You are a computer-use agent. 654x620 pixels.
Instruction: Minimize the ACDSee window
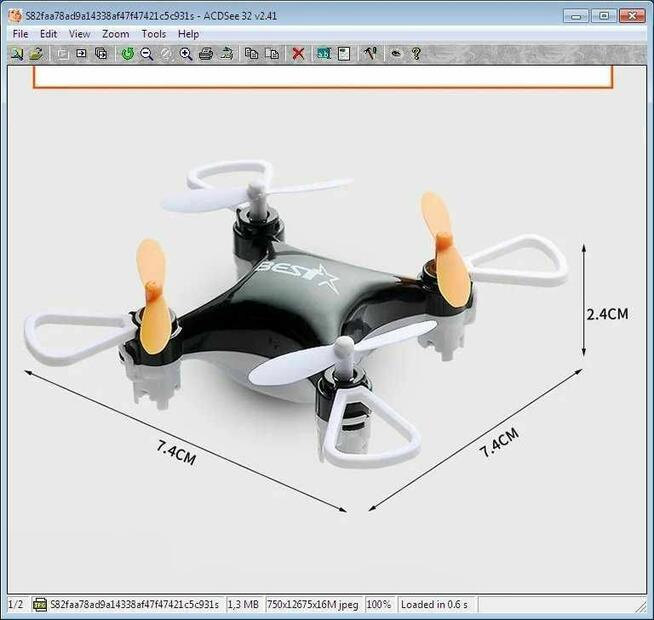(576, 16)
